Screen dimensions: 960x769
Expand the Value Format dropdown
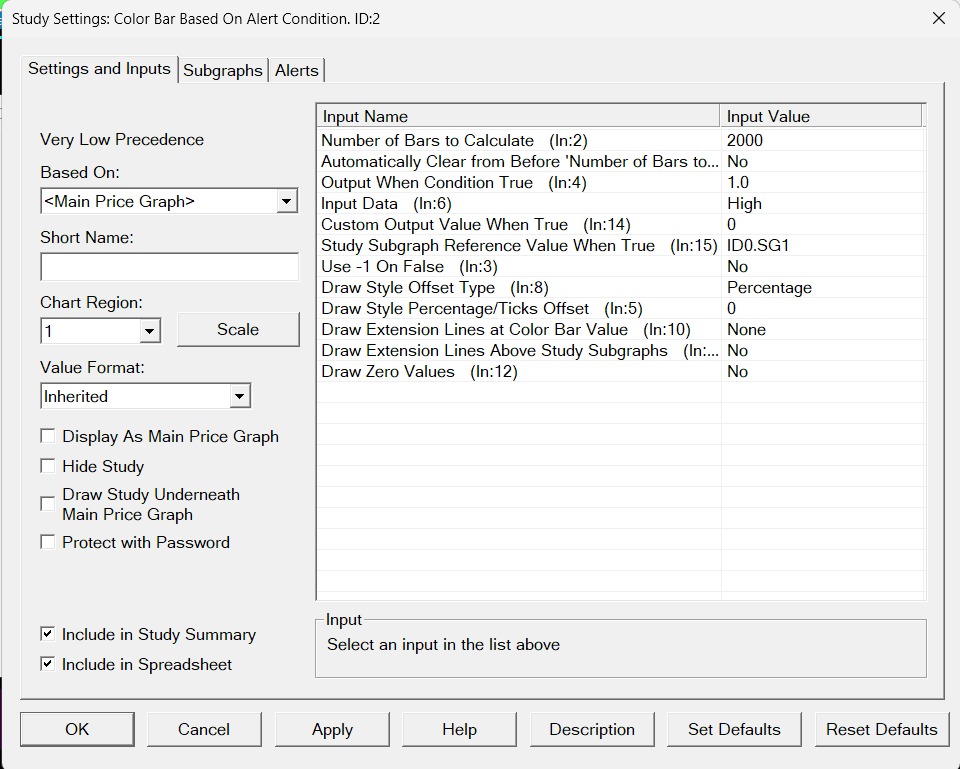[239, 397]
